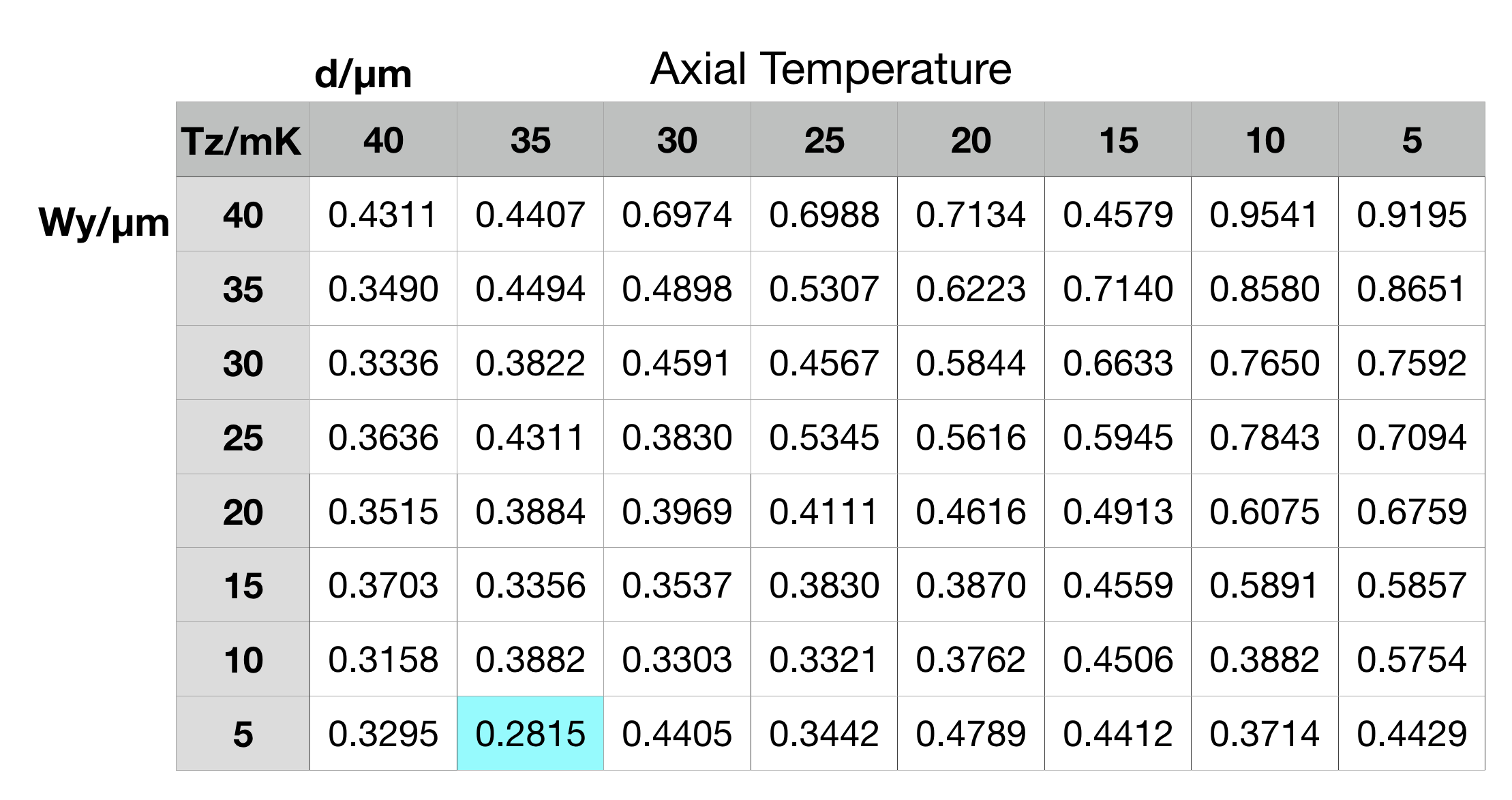The height and width of the screenshot is (800, 1512).
Task: Click cell containing 0.6974
Action: 677,215
